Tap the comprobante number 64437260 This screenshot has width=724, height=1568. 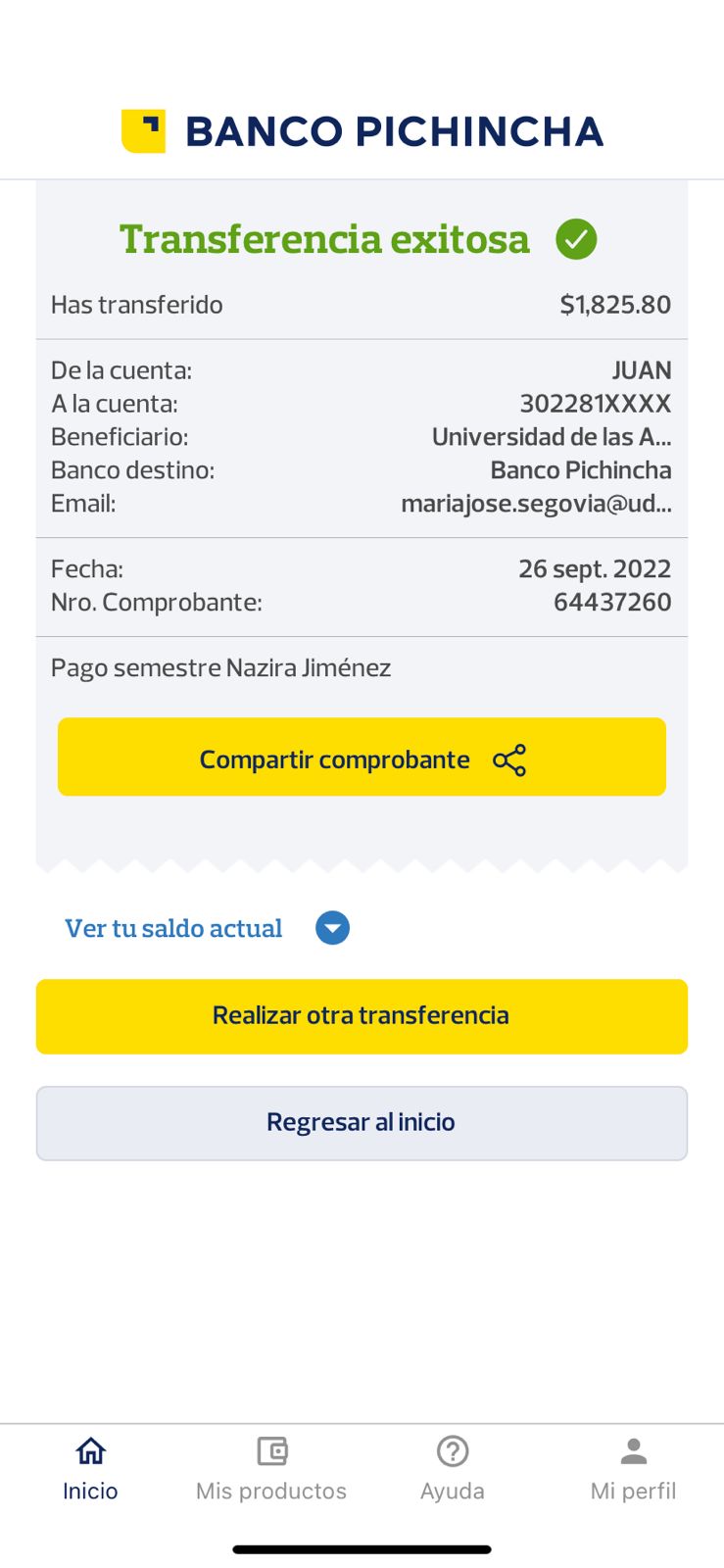pos(612,602)
